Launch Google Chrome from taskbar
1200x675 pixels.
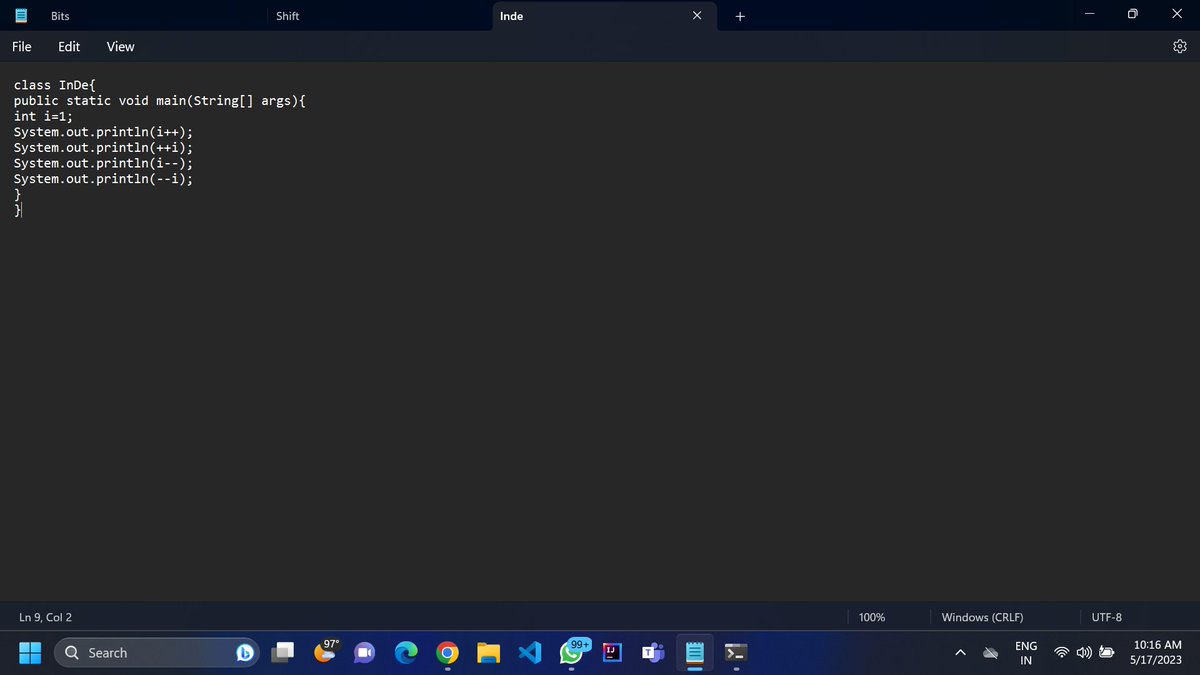click(x=447, y=653)
